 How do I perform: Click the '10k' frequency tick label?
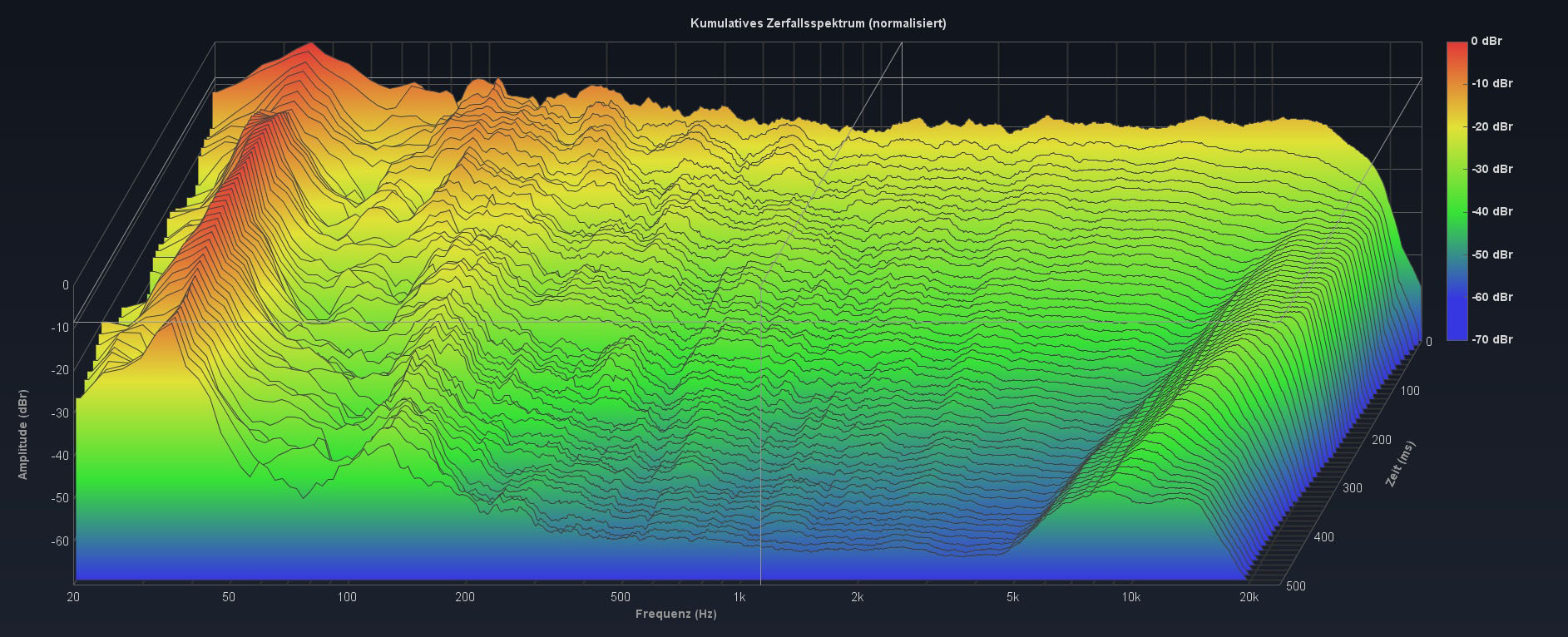point(1130,597)
